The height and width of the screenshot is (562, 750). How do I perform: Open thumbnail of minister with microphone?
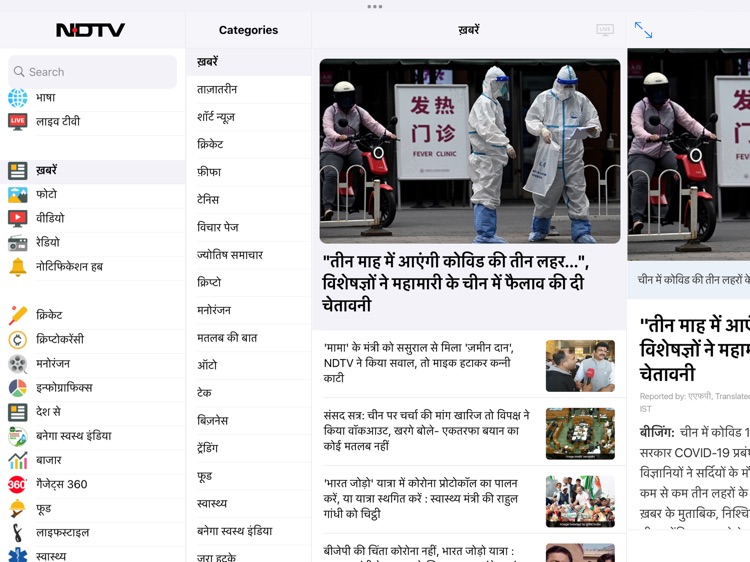tap(580, 366)
